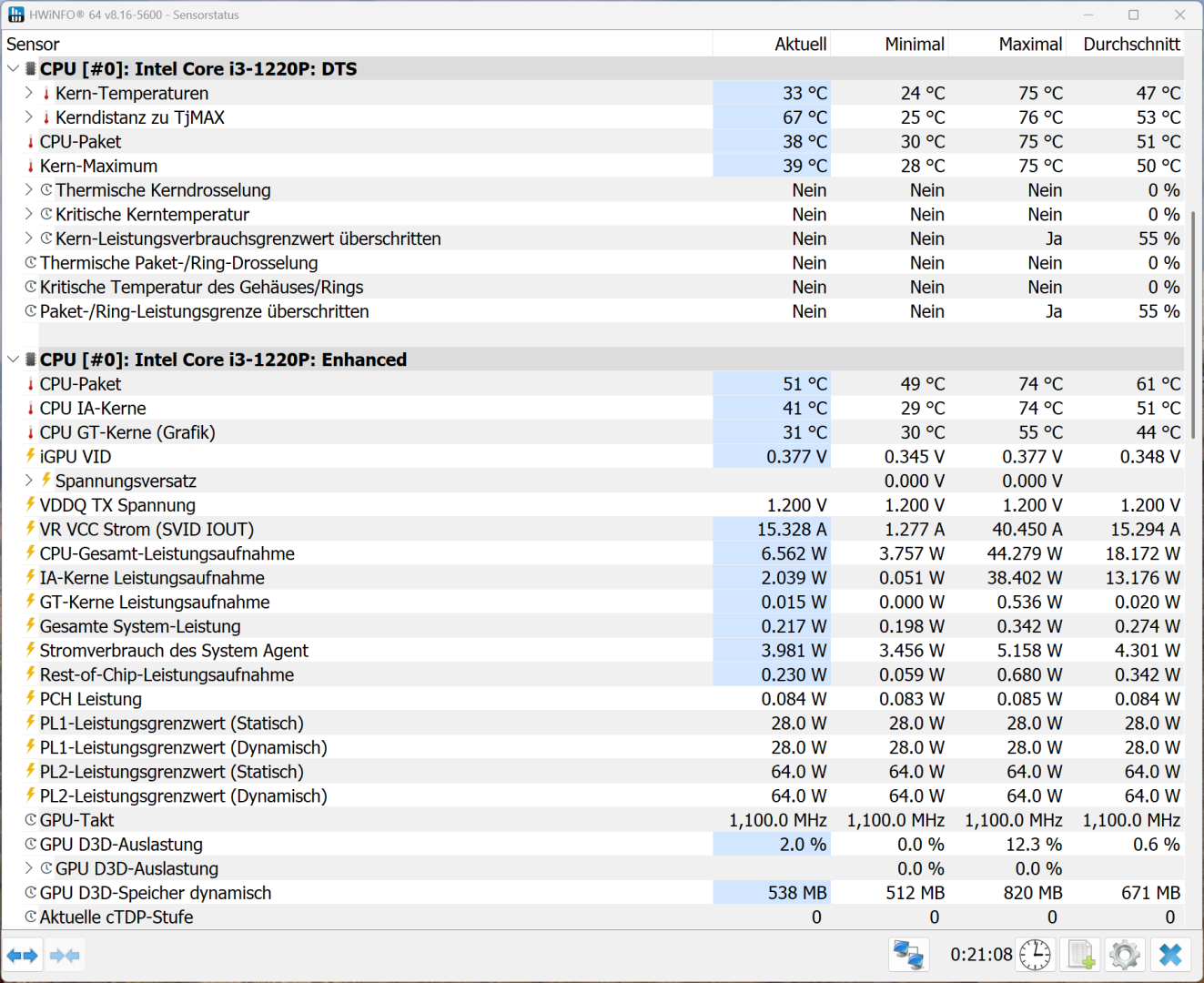Viewport: 1204px width, 983px height.
Task: Click the 0.377 V current iGPU VID value
Action: (x=796, y=456)
